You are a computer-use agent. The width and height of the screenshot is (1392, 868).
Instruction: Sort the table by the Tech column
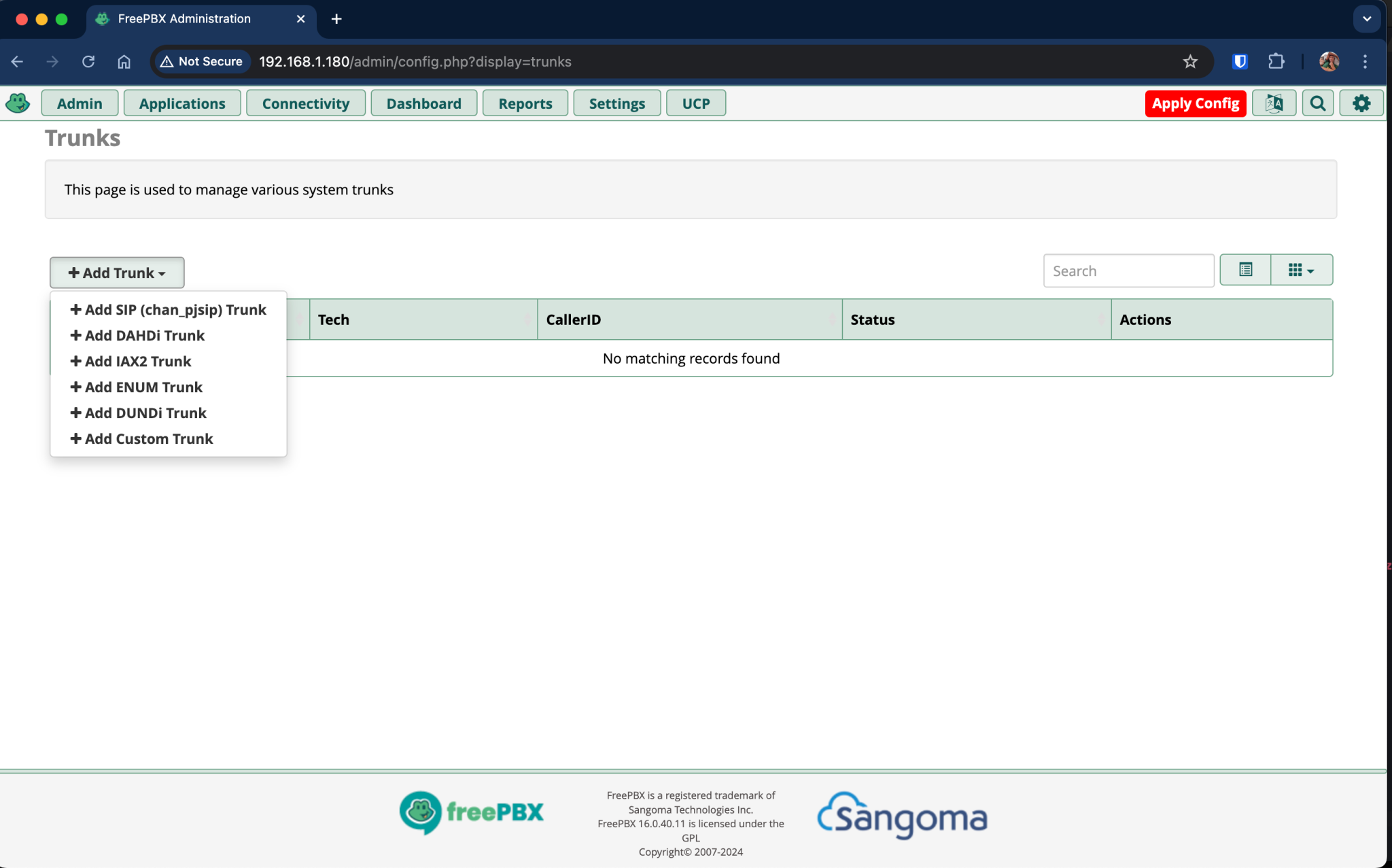(x=334, y=319)
